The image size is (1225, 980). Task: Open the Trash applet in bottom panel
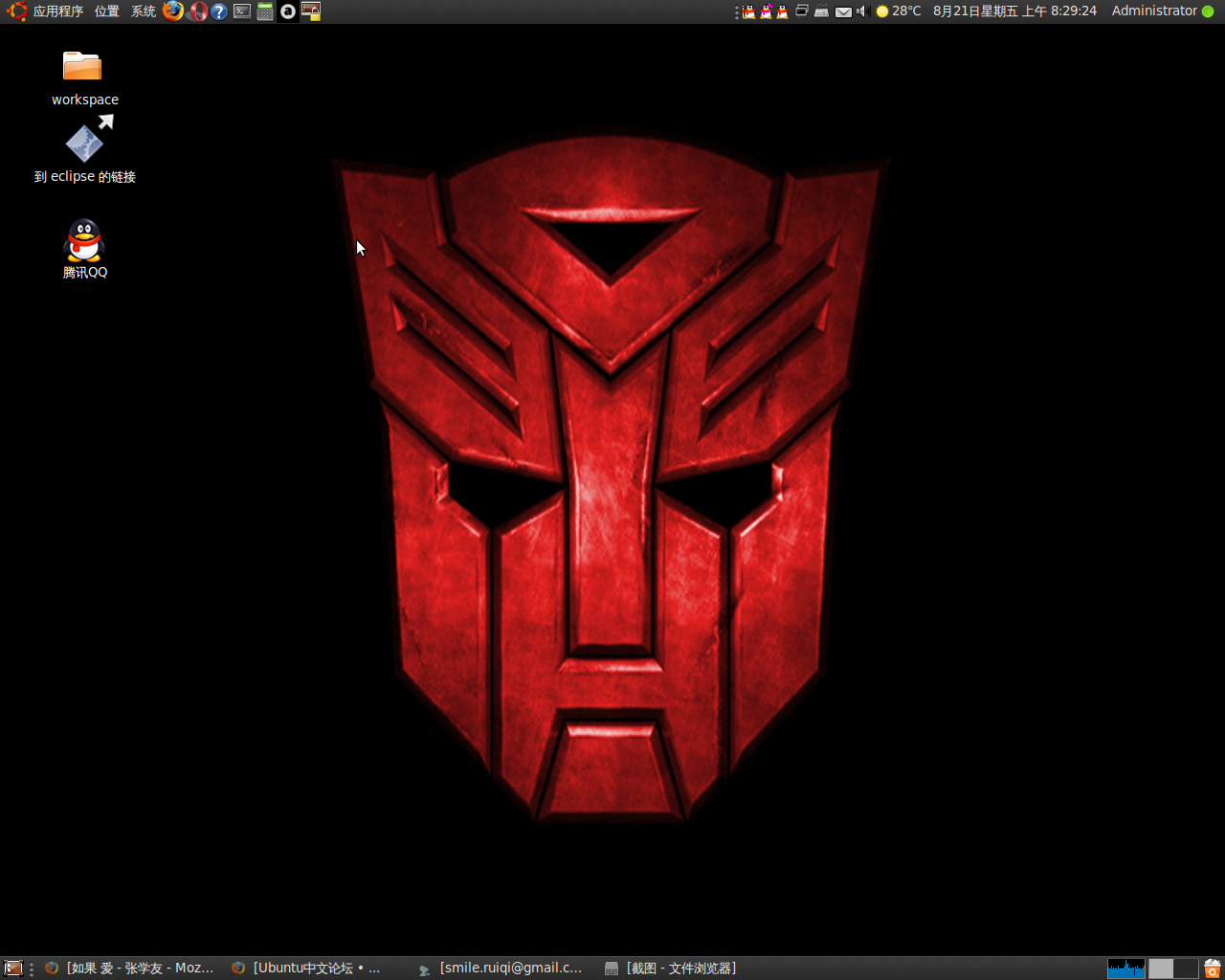(1213, 969)
